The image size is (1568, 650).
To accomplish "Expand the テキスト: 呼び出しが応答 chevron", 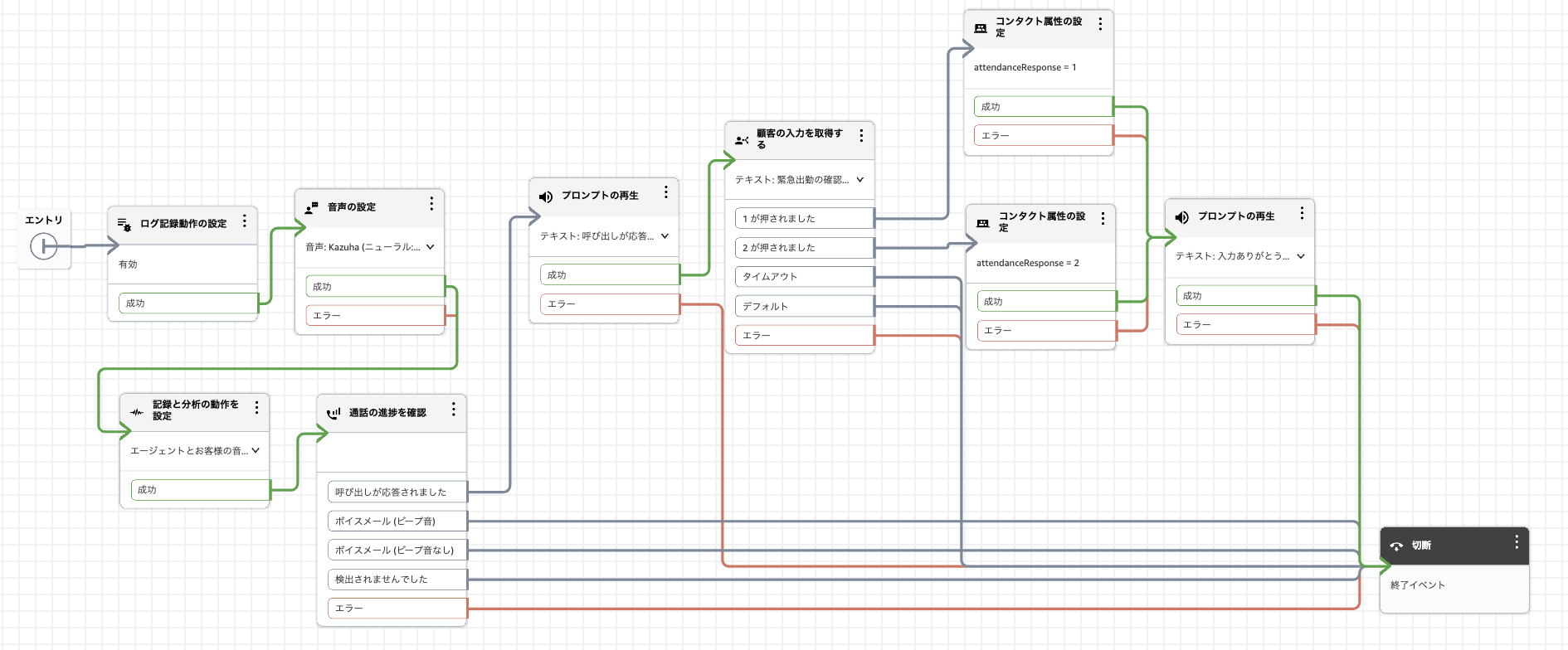I will [665, 236].
